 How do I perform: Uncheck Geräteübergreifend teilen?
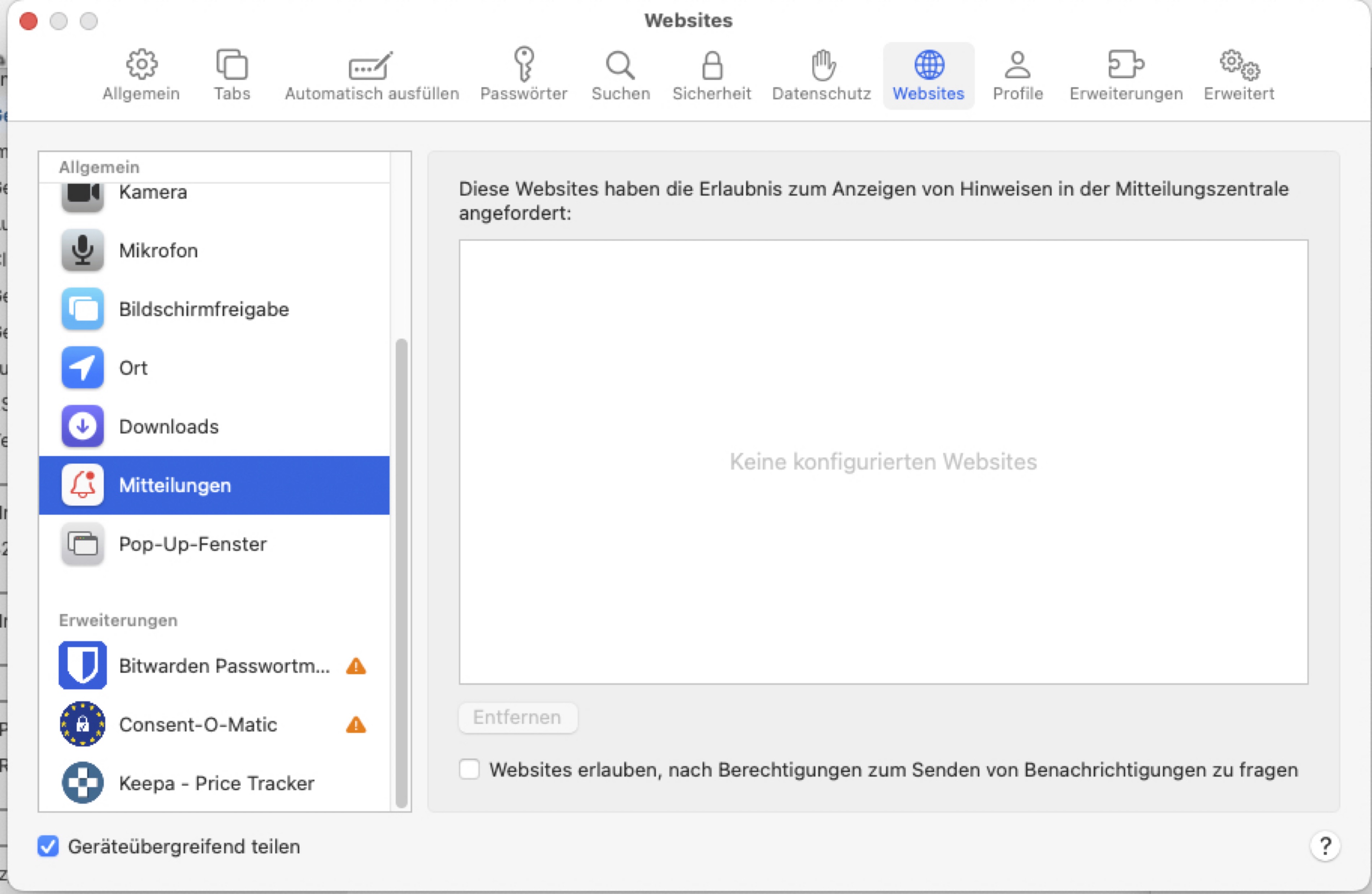pos(48,846)
